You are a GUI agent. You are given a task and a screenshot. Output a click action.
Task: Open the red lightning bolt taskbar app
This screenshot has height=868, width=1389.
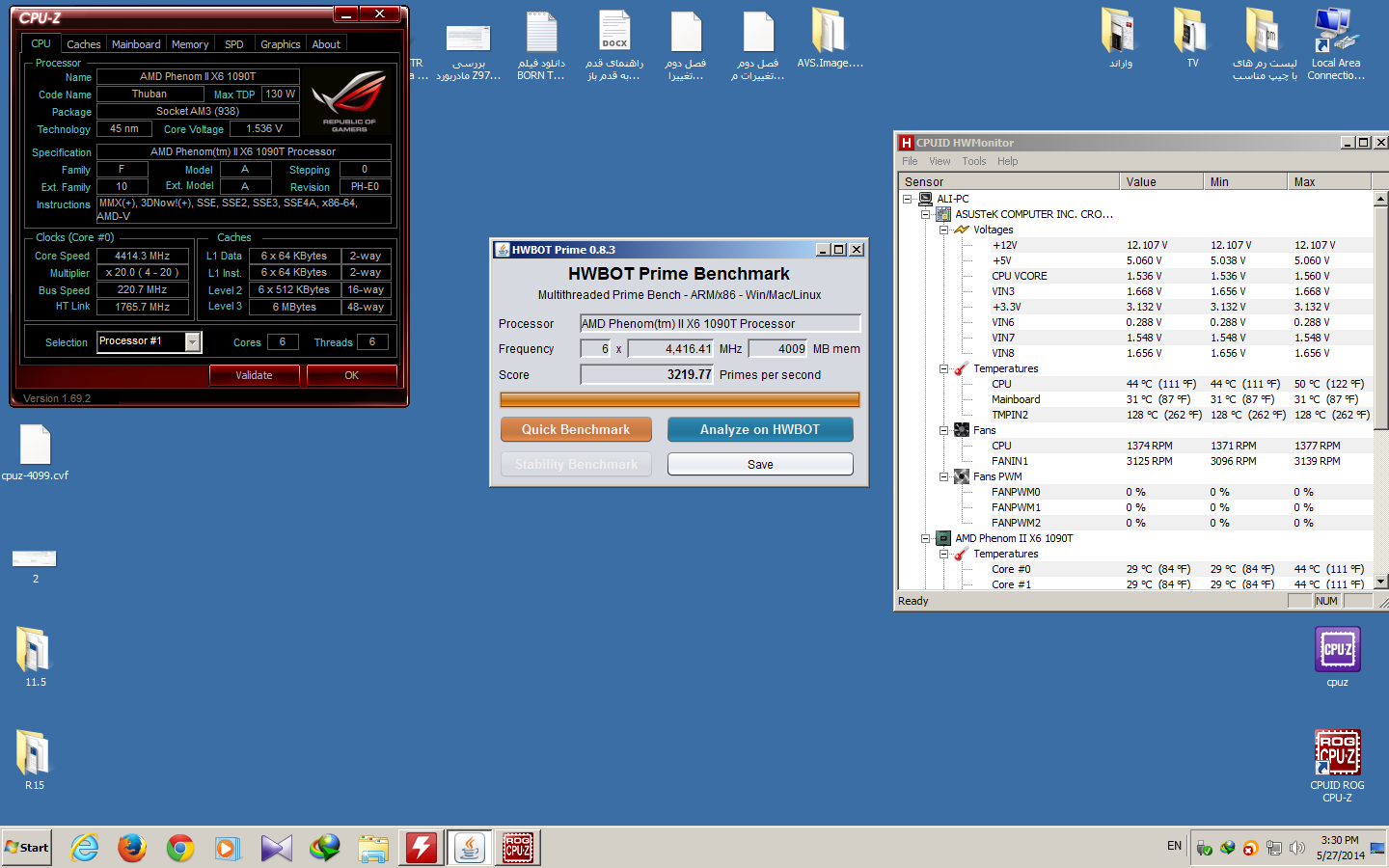422,848
